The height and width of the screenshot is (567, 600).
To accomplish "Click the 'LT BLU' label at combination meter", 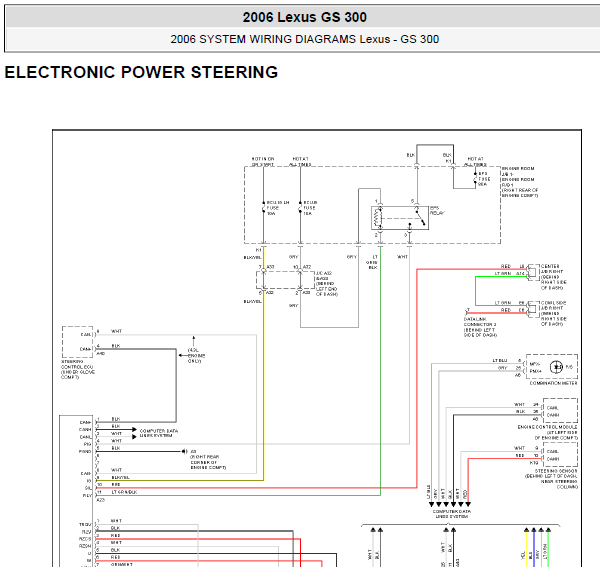I will [500, 360].
